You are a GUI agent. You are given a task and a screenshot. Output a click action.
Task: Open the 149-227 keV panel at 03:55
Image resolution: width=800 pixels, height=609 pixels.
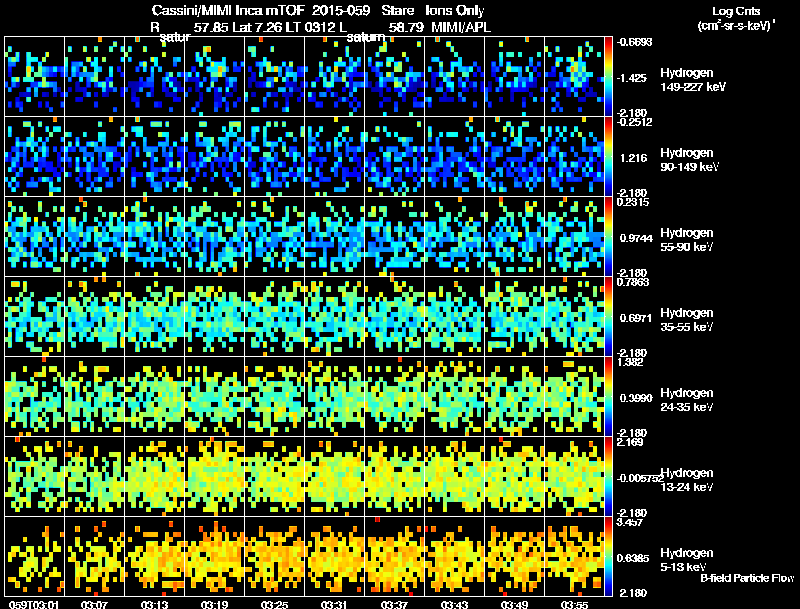coord(574,77)
